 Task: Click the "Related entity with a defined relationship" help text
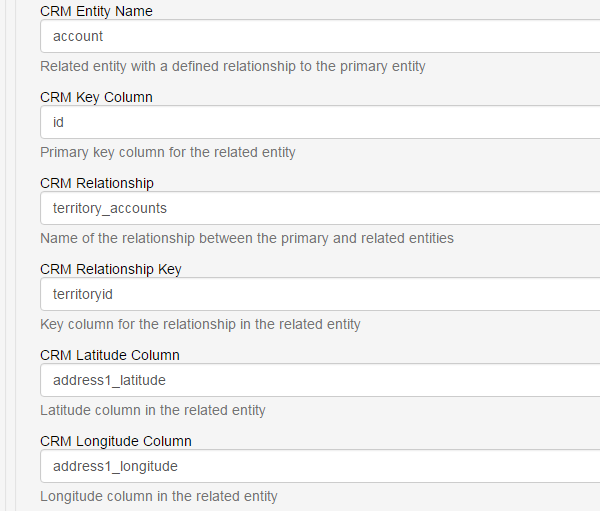click(x=233, y=67)
